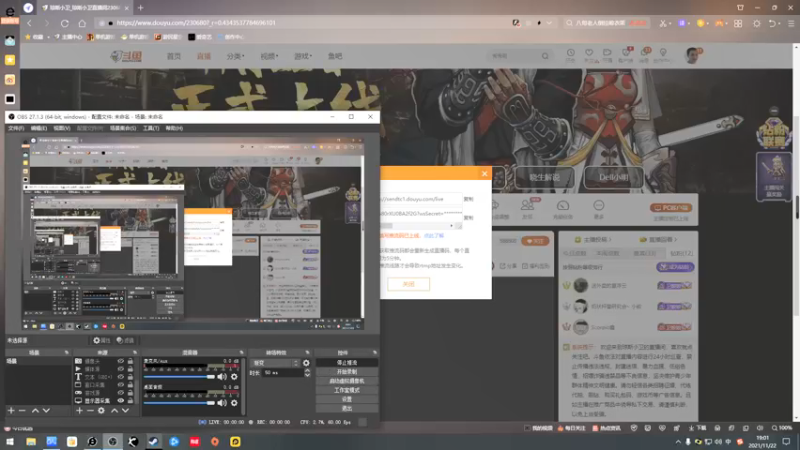The height and width of the screenshot is (450, 800).
Task: Add a new scene with plus icon
Action: coord(11,410)
